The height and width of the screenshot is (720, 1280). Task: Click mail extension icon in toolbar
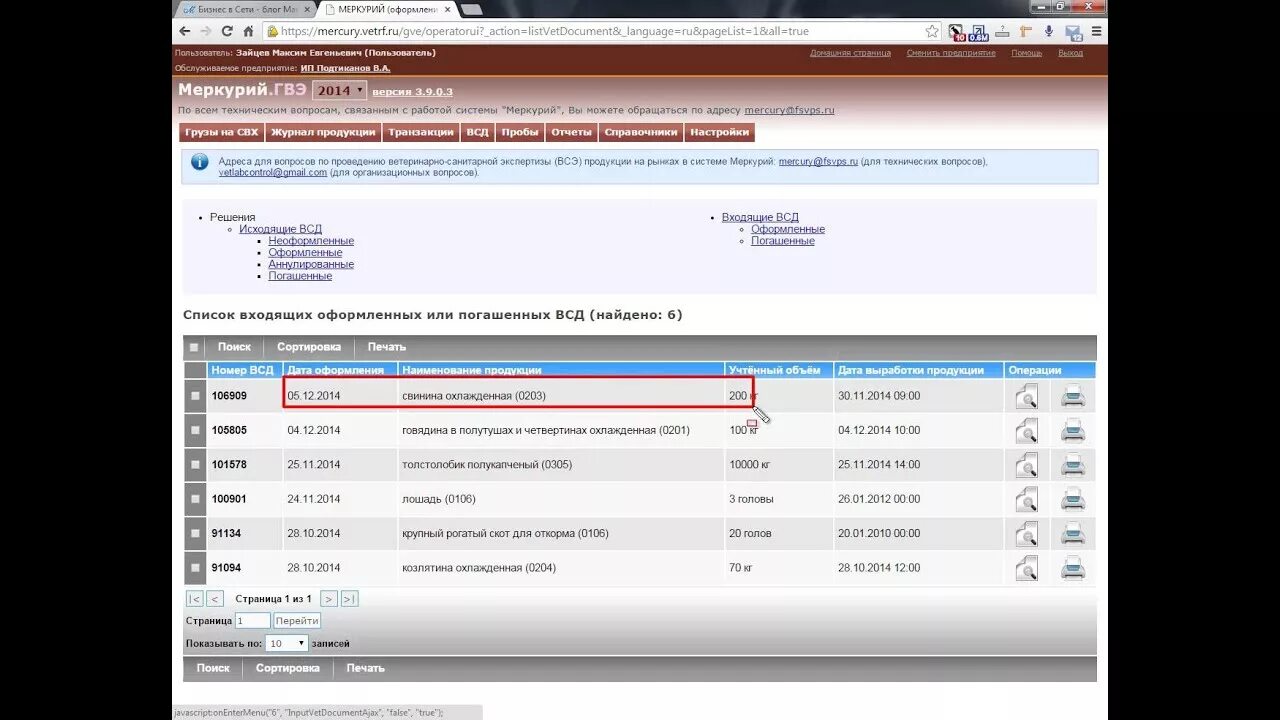pos(1073,32)
